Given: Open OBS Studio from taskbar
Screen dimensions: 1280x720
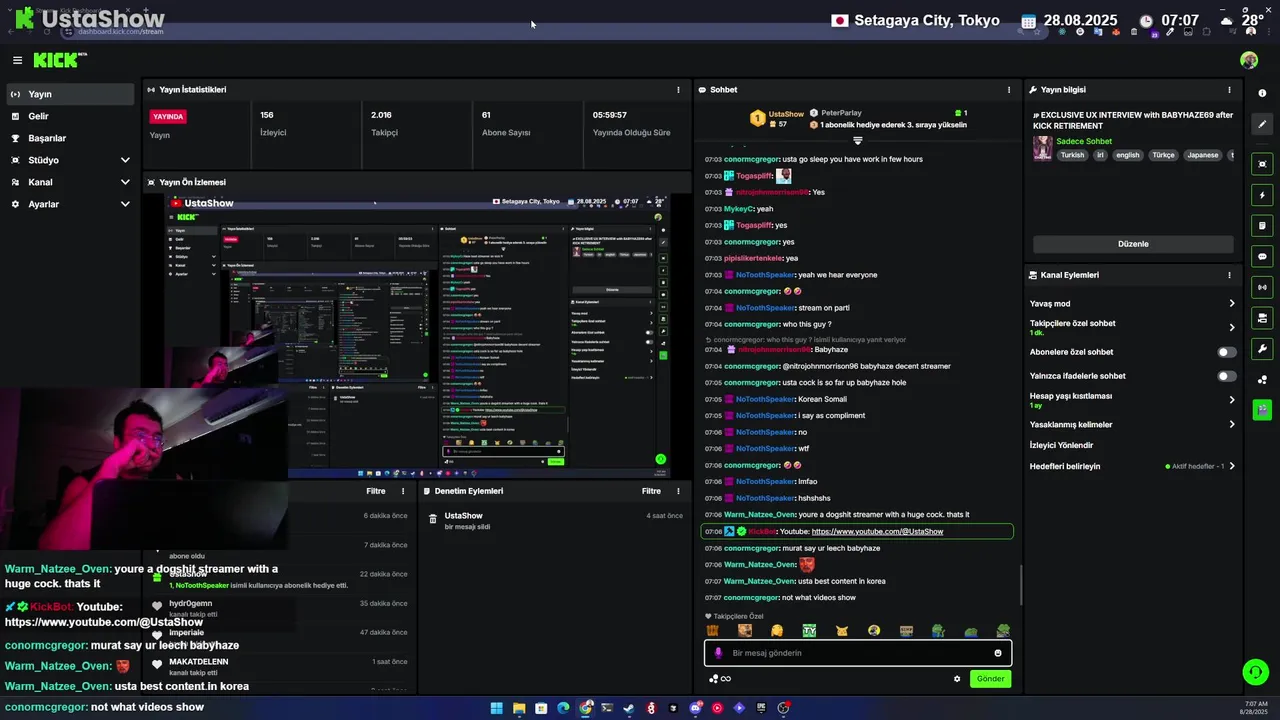Looking at the screenshot, I should pyautogui.click(x=783, y=708).
